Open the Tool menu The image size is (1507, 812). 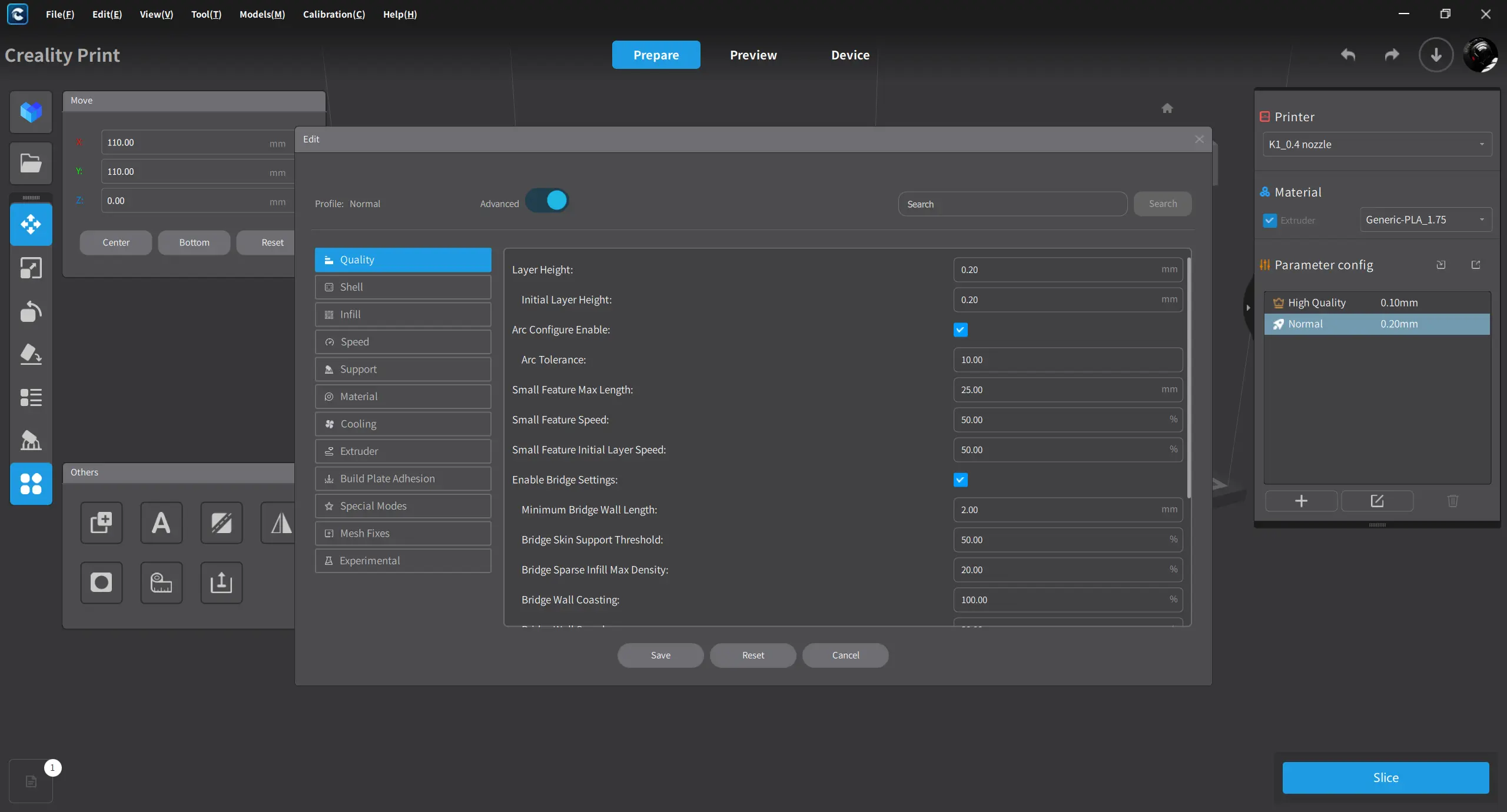[x=206, y=14]
